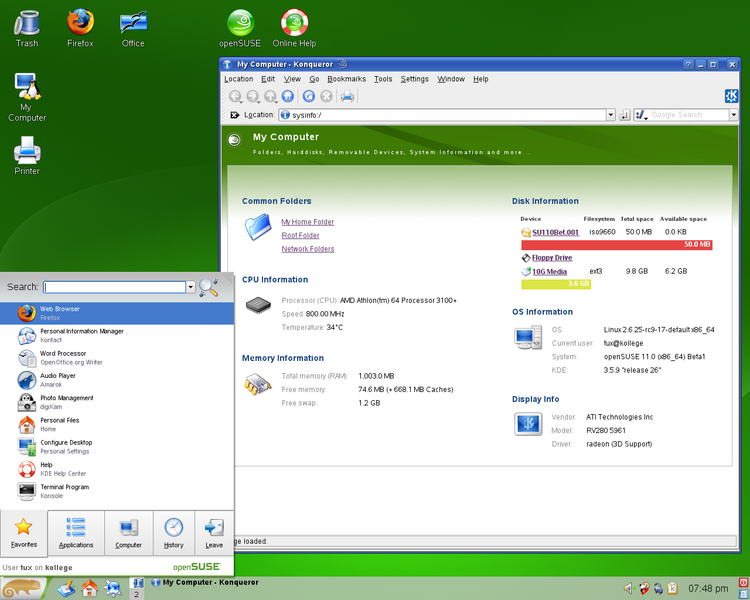The image size is (750, 600).
Task: Click the 07:48 pm clock
Action: click(708, 589)
